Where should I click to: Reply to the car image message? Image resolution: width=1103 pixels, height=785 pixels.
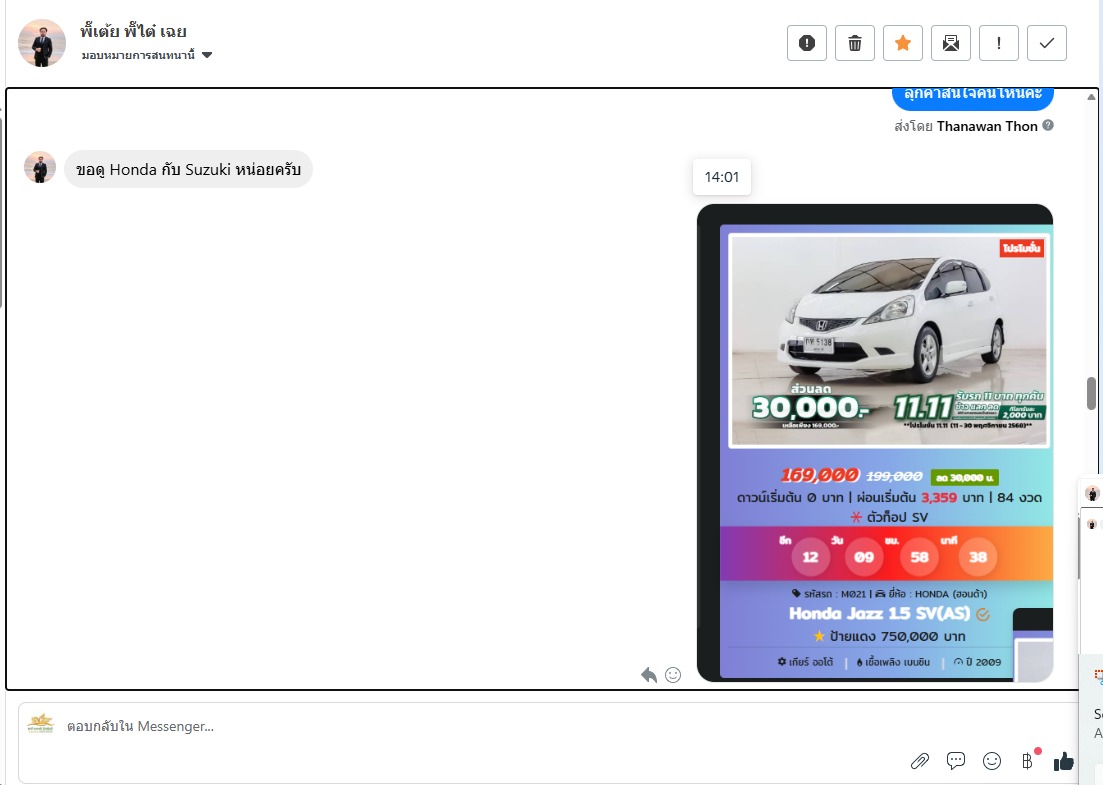coord(649,675)
